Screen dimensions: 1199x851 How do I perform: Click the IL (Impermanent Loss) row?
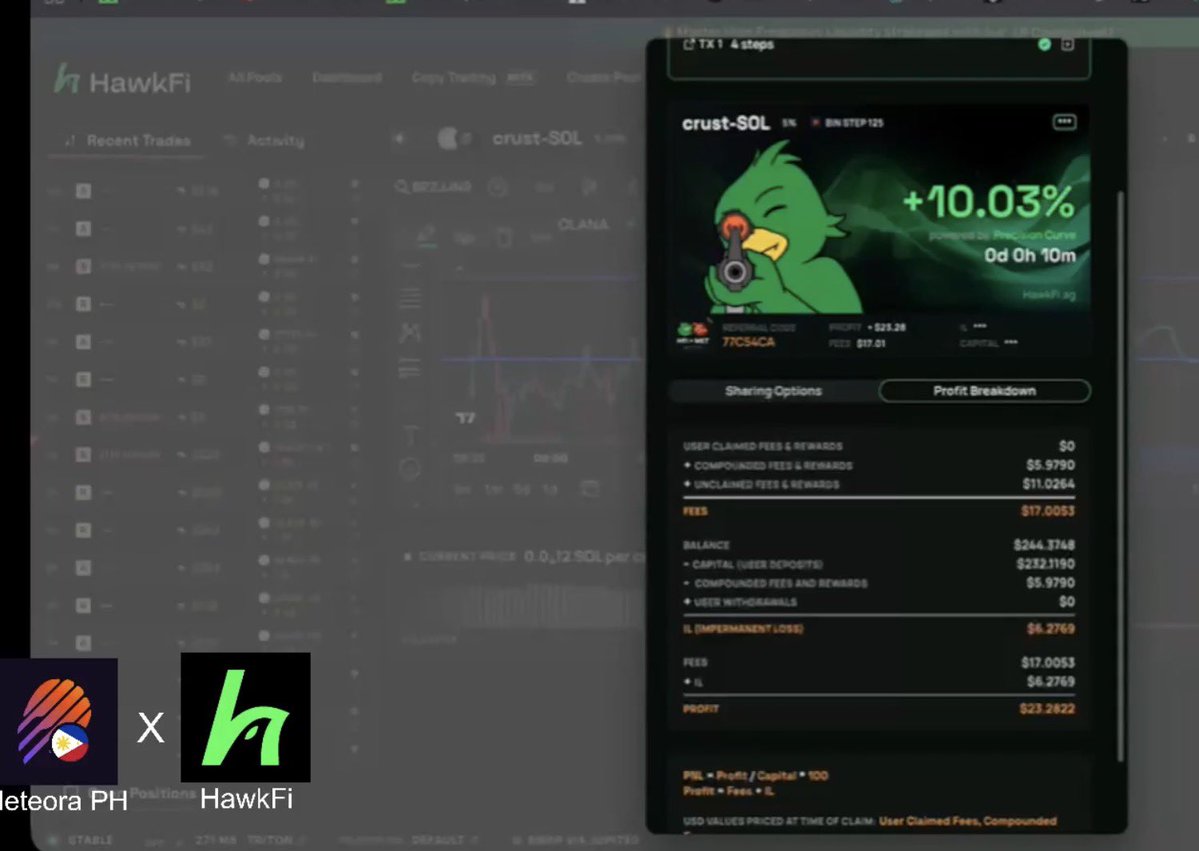tap(879, 629)
